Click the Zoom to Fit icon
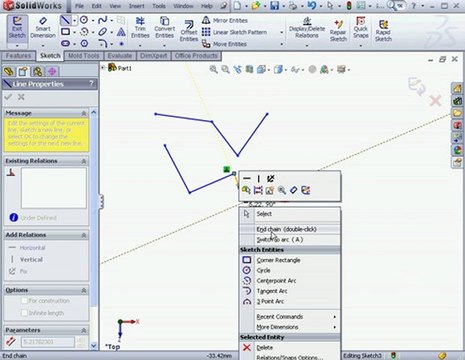The height and width of the screenshot is (360, 465). [213, 70]
